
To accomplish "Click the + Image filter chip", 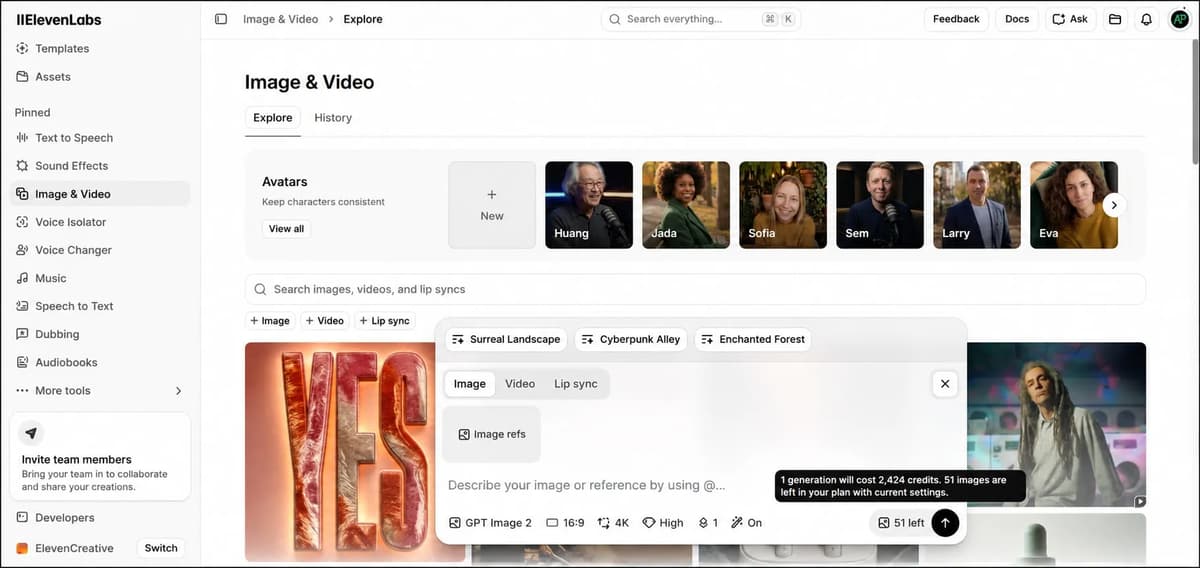I will 270,321.
